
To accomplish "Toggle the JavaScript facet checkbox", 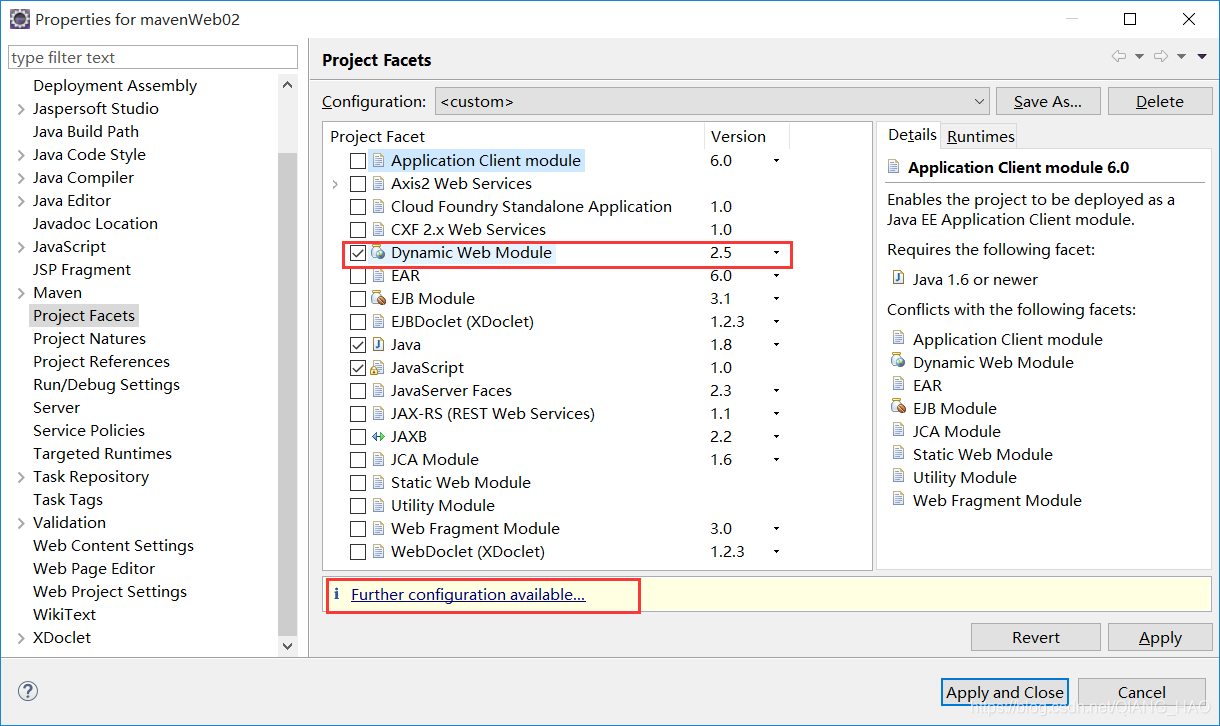I will (x=358, y=368).
